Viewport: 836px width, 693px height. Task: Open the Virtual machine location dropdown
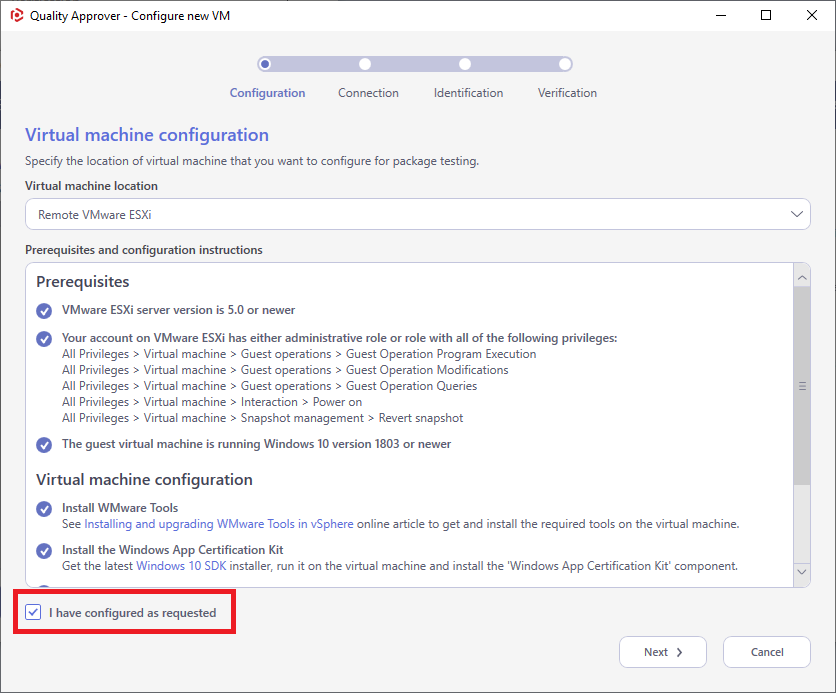417,214
